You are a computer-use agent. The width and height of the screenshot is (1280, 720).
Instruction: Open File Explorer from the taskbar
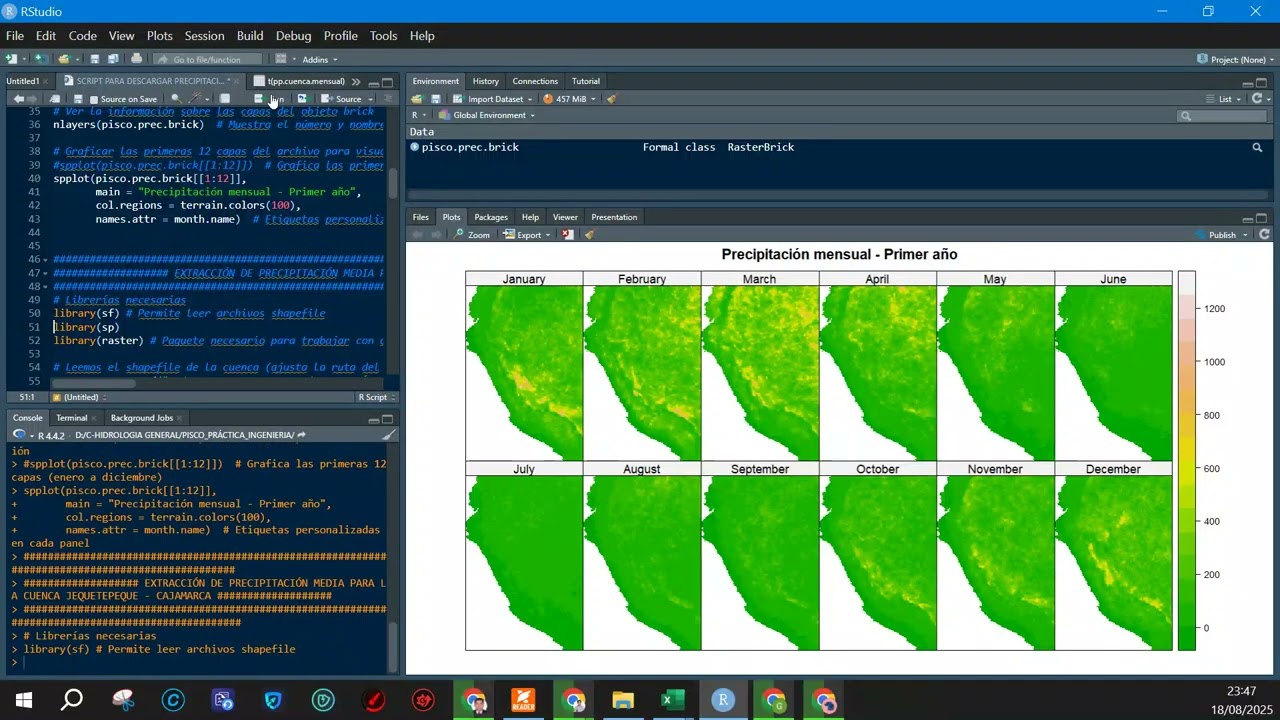pos(623,700)
